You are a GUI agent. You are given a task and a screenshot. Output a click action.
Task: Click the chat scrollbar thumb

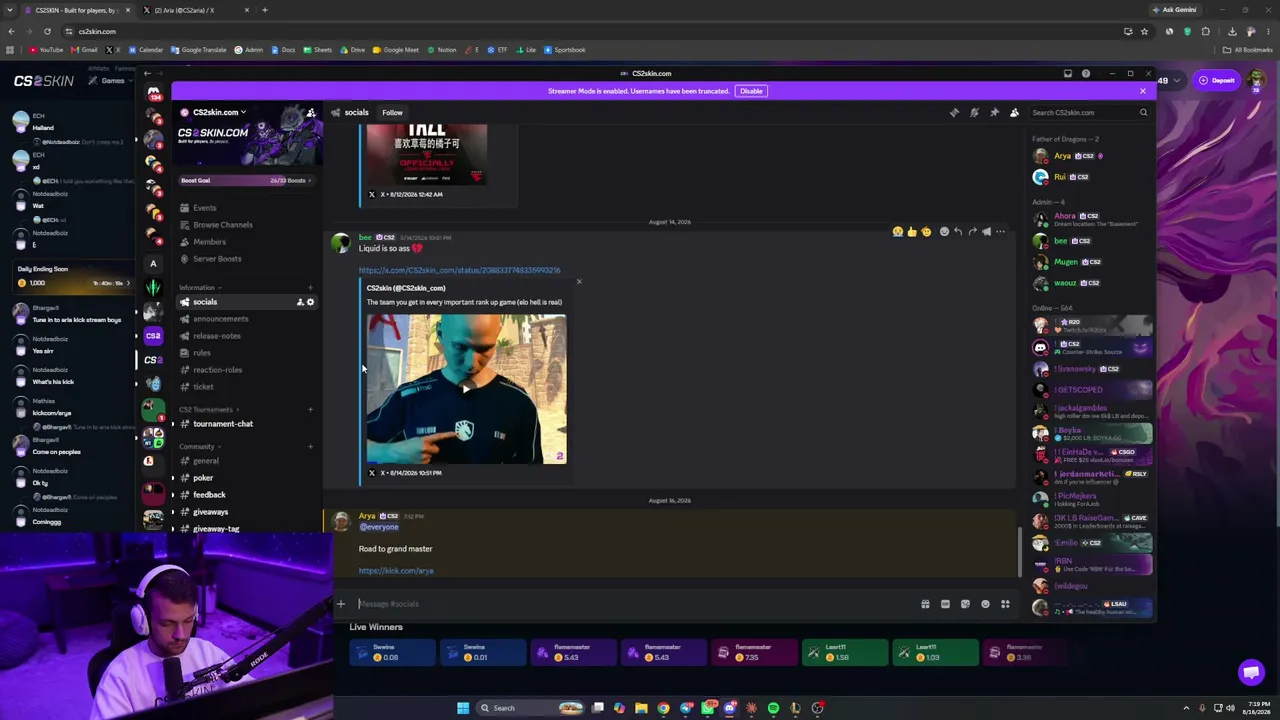point(1020,552)
